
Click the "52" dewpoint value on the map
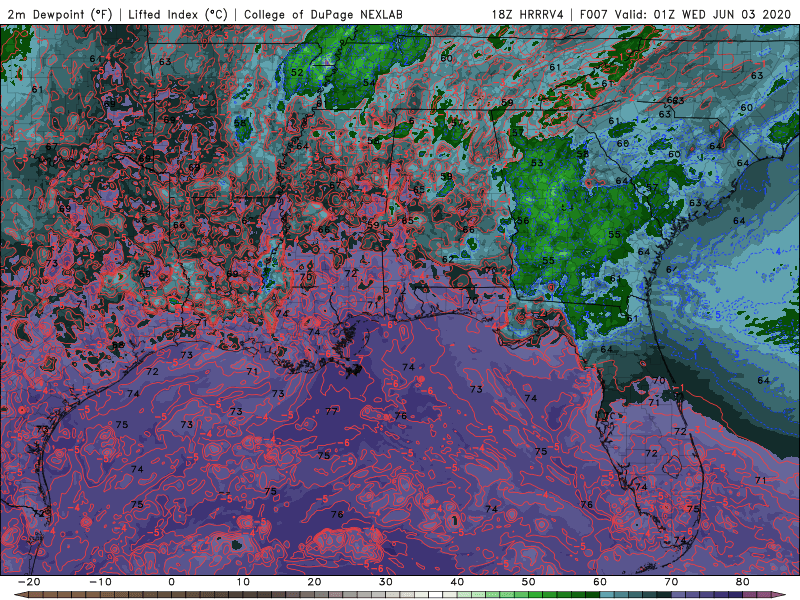click(x=297, y=72)
